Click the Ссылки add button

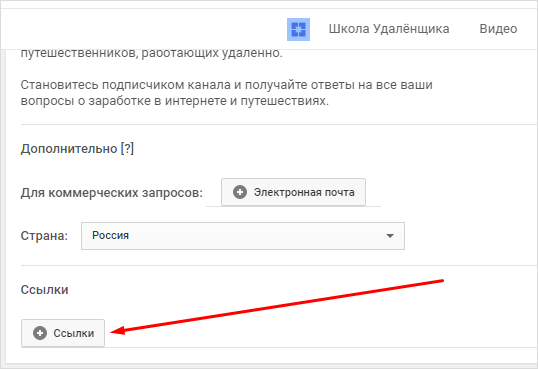pos(63,333)
